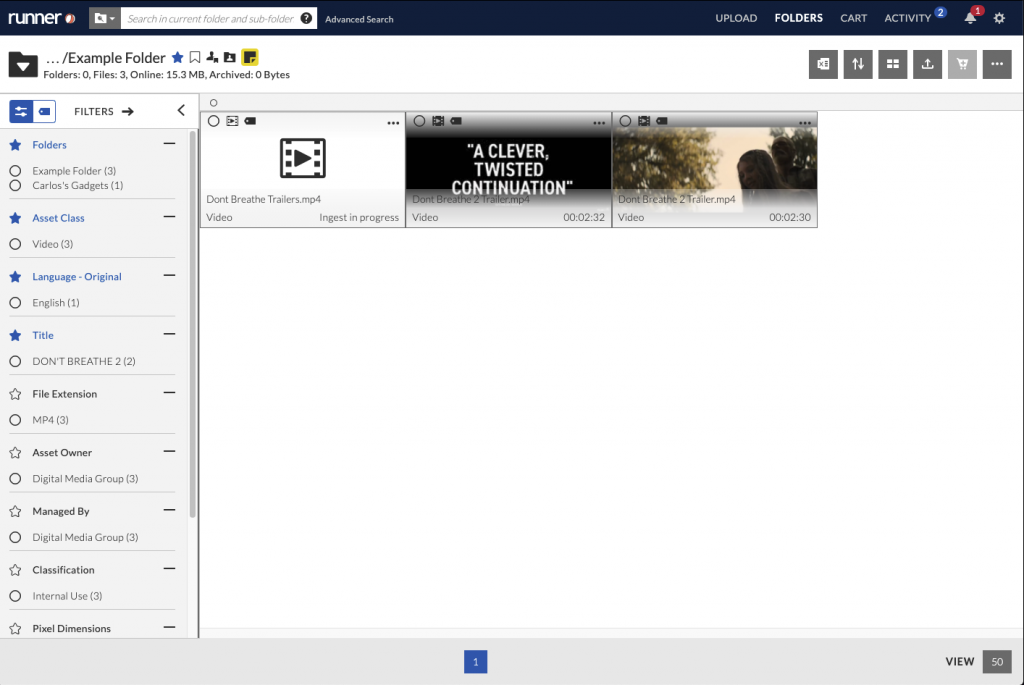Open the yellow folder notes icon
Viewport: 1024px width, 685px height.
pyautogui.click(x=249, y=57)
